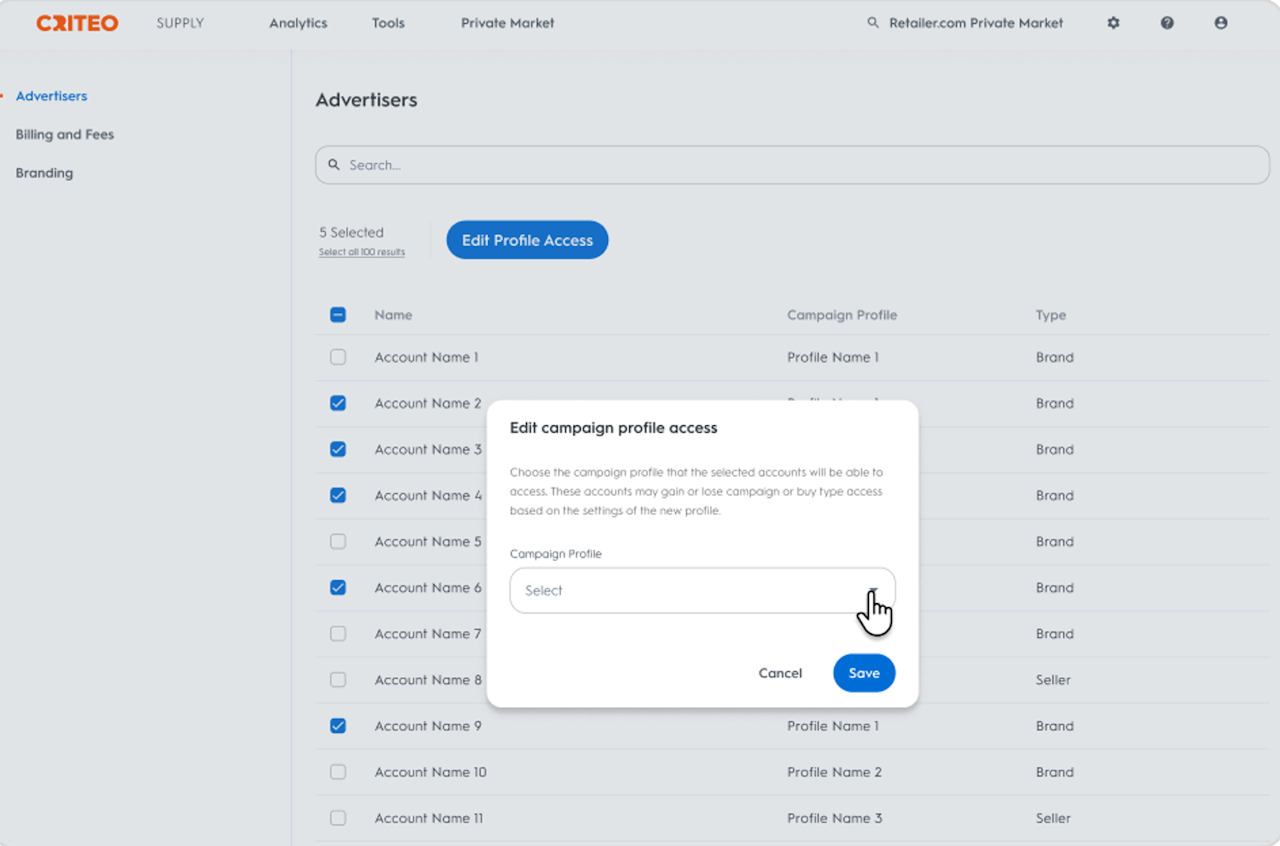Click Seller type in Account Name 11 row
The height and width of the screenshot is (846, 1280).
1053,818
